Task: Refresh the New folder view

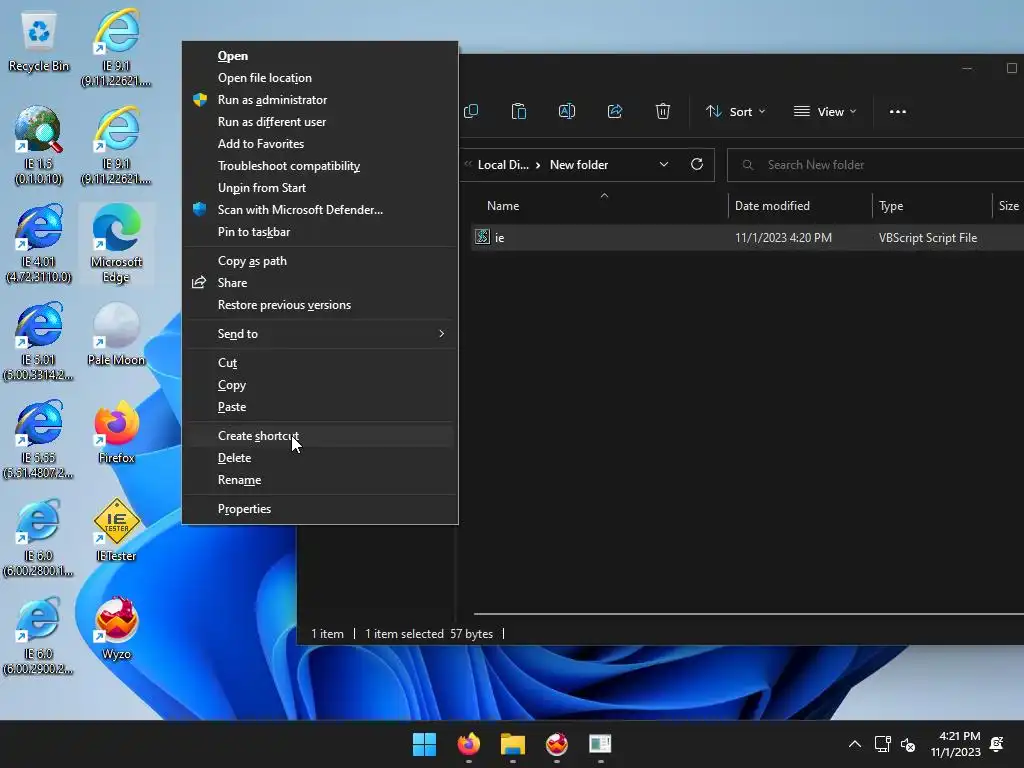Action: click(697, 165)
